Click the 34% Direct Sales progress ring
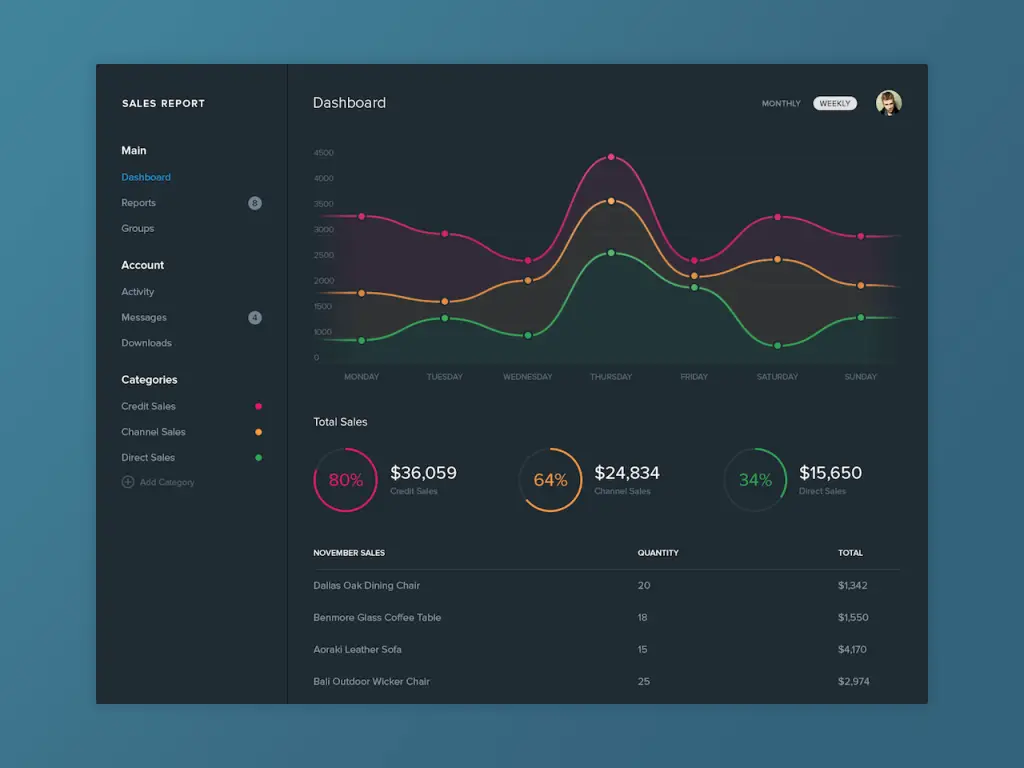This screenshot has height=768, width=1024. pyautogui.click(x=755, y=480)
